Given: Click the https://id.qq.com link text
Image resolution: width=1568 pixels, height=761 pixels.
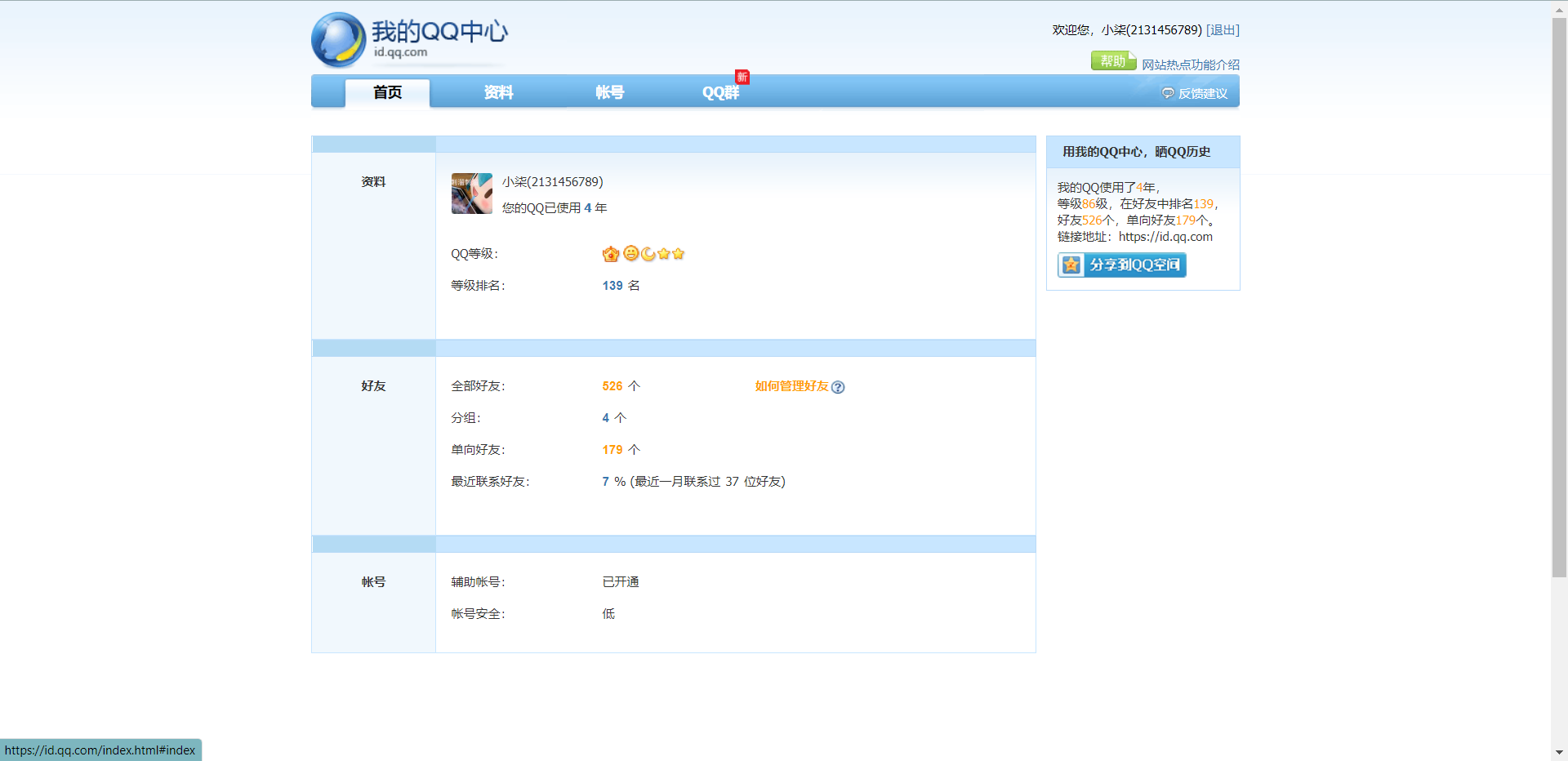Looking at the screenshot, I should [x=1165, y=237].
